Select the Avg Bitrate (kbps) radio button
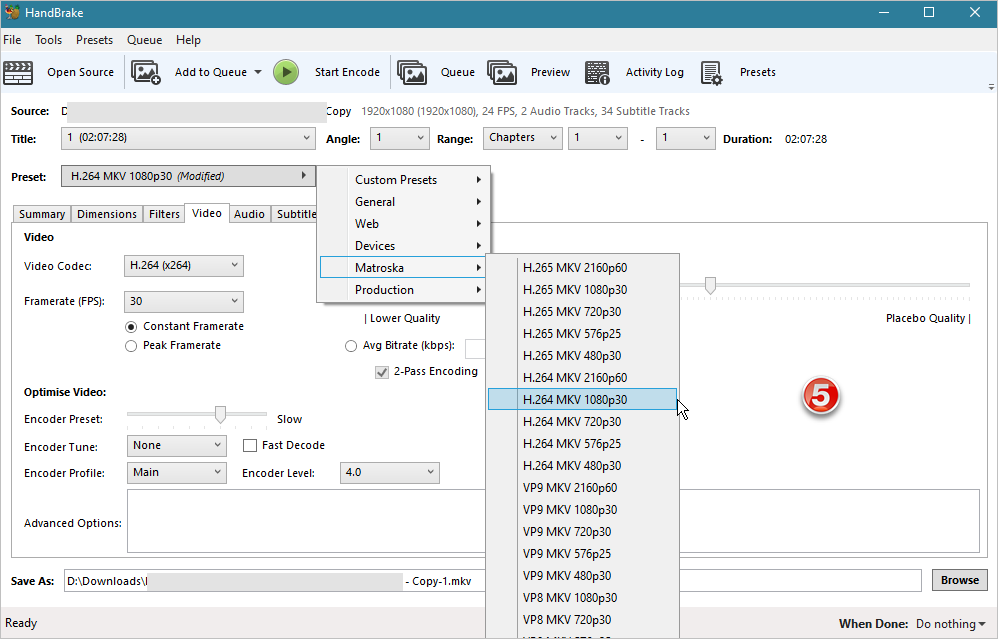 (351, 346)
